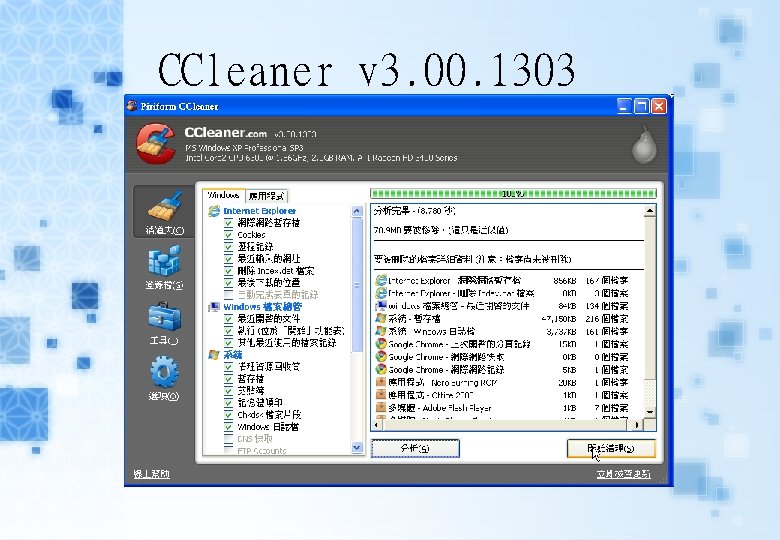The height and width of the screenshot is (540, 780).
Task: Select the Windows 檔案總管 heading in the tree
Action: click(x=262, y=307)
